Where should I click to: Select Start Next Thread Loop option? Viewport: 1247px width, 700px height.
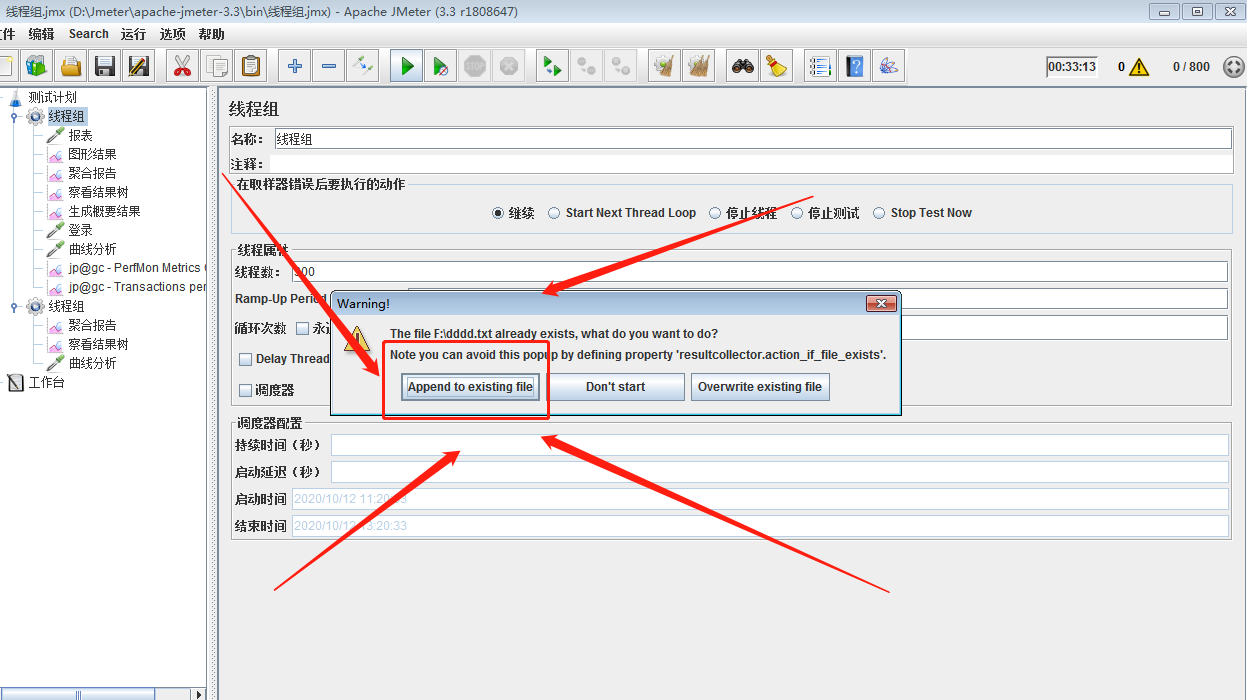pos(554,213)
